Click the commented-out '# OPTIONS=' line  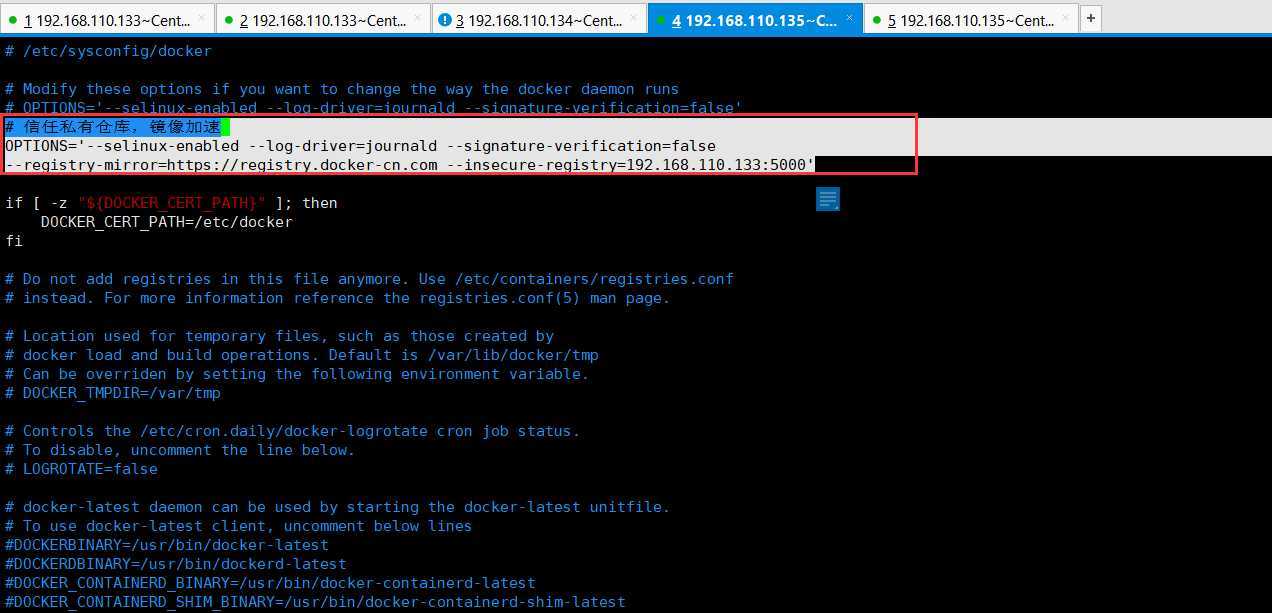374,108
